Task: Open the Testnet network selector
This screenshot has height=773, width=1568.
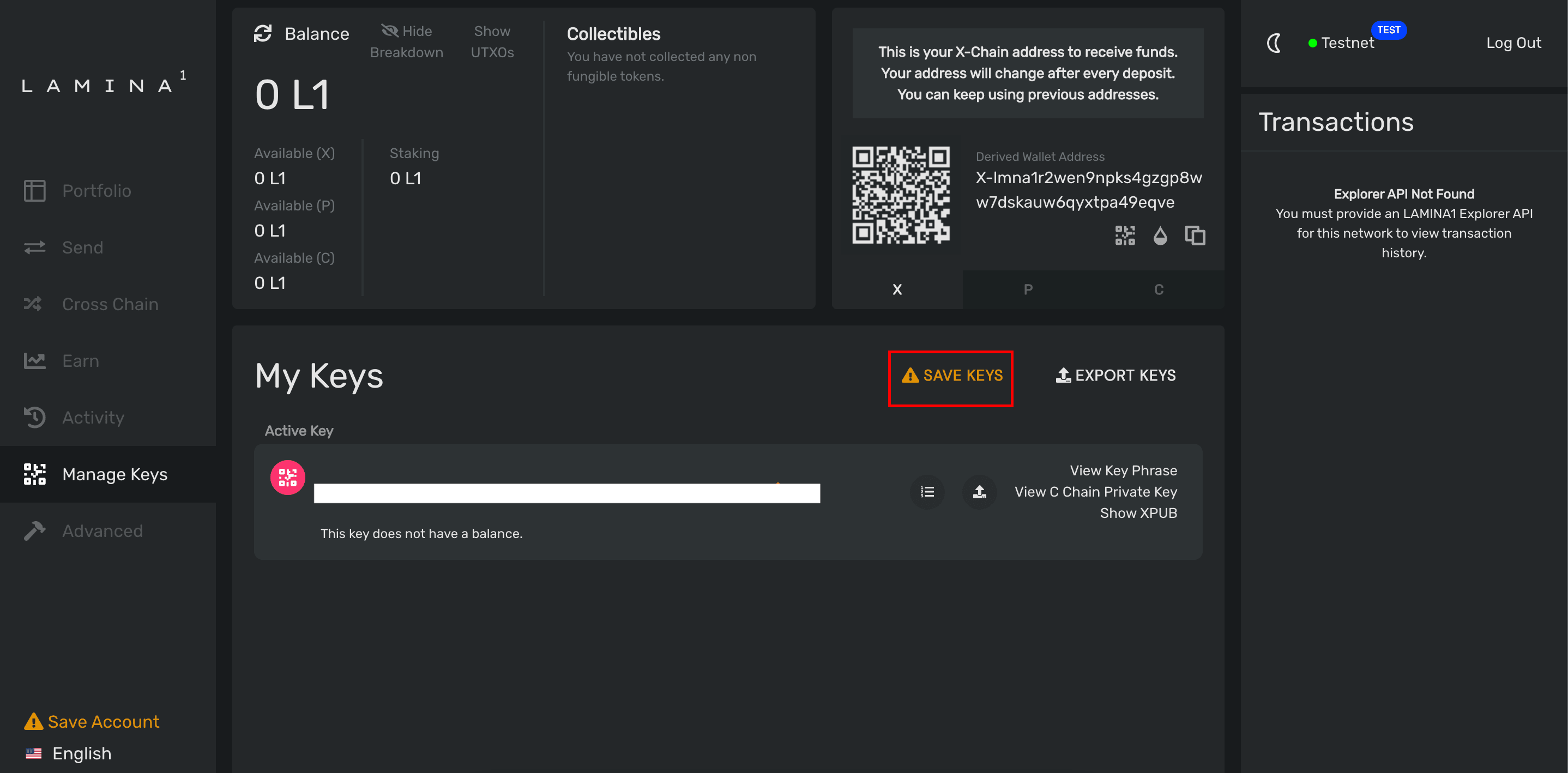Action: pyautogui.click(x=1347, y=43)
